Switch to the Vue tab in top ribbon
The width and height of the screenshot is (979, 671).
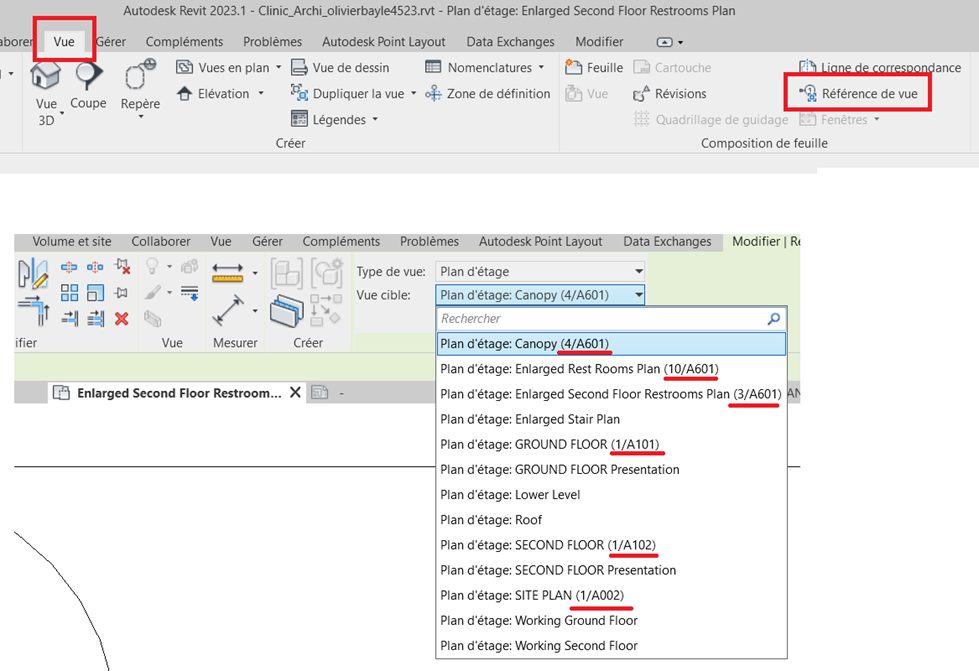pos(64,42)
